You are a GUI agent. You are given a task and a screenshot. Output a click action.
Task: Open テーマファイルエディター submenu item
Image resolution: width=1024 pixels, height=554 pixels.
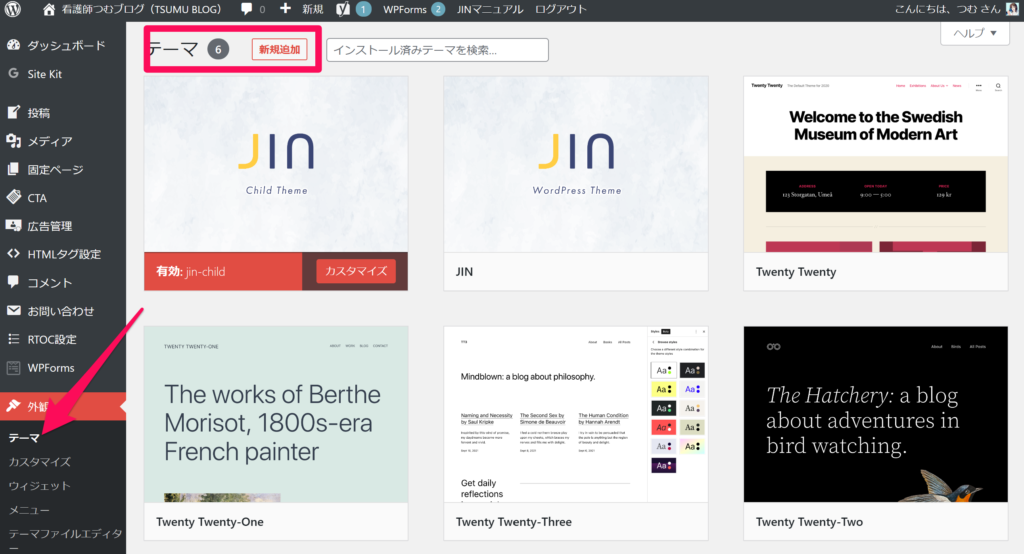(65, 540)
